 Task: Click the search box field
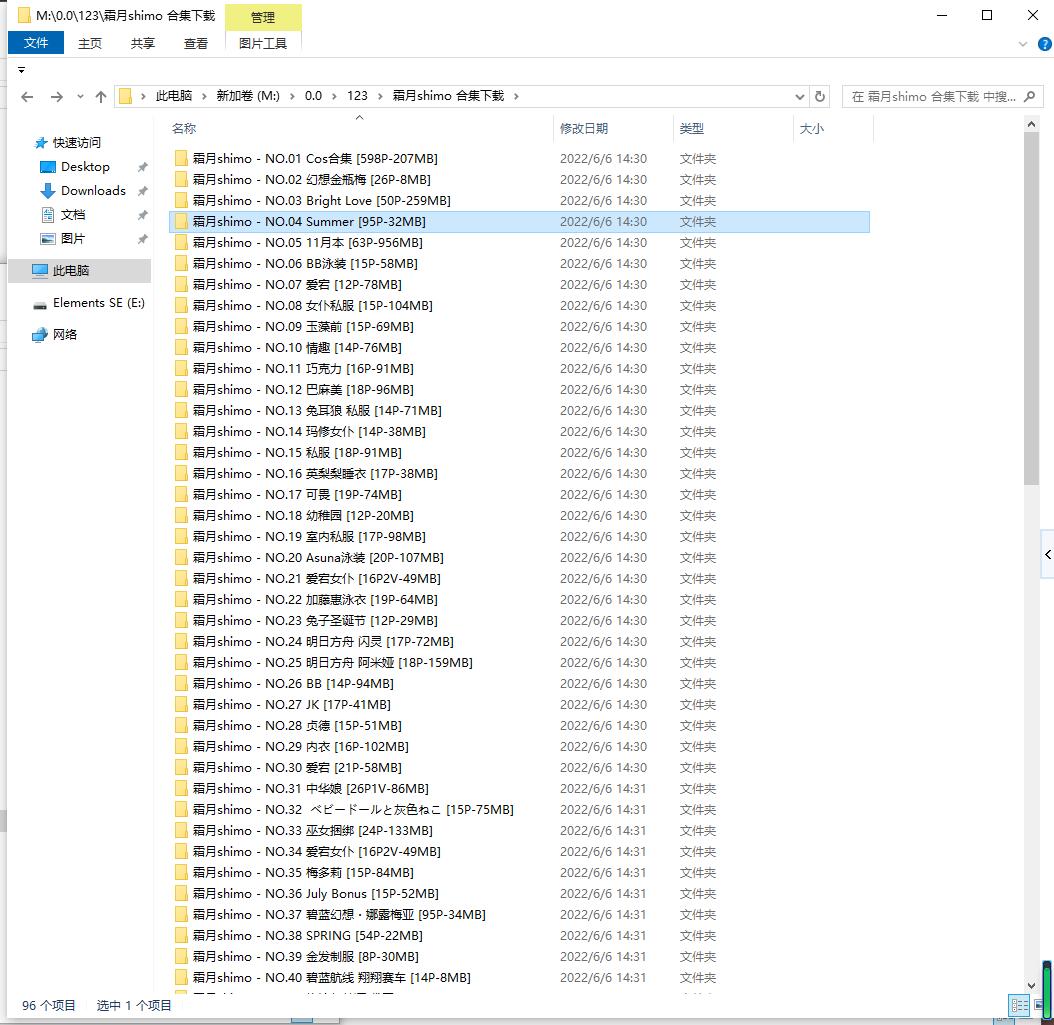[932, 96]
